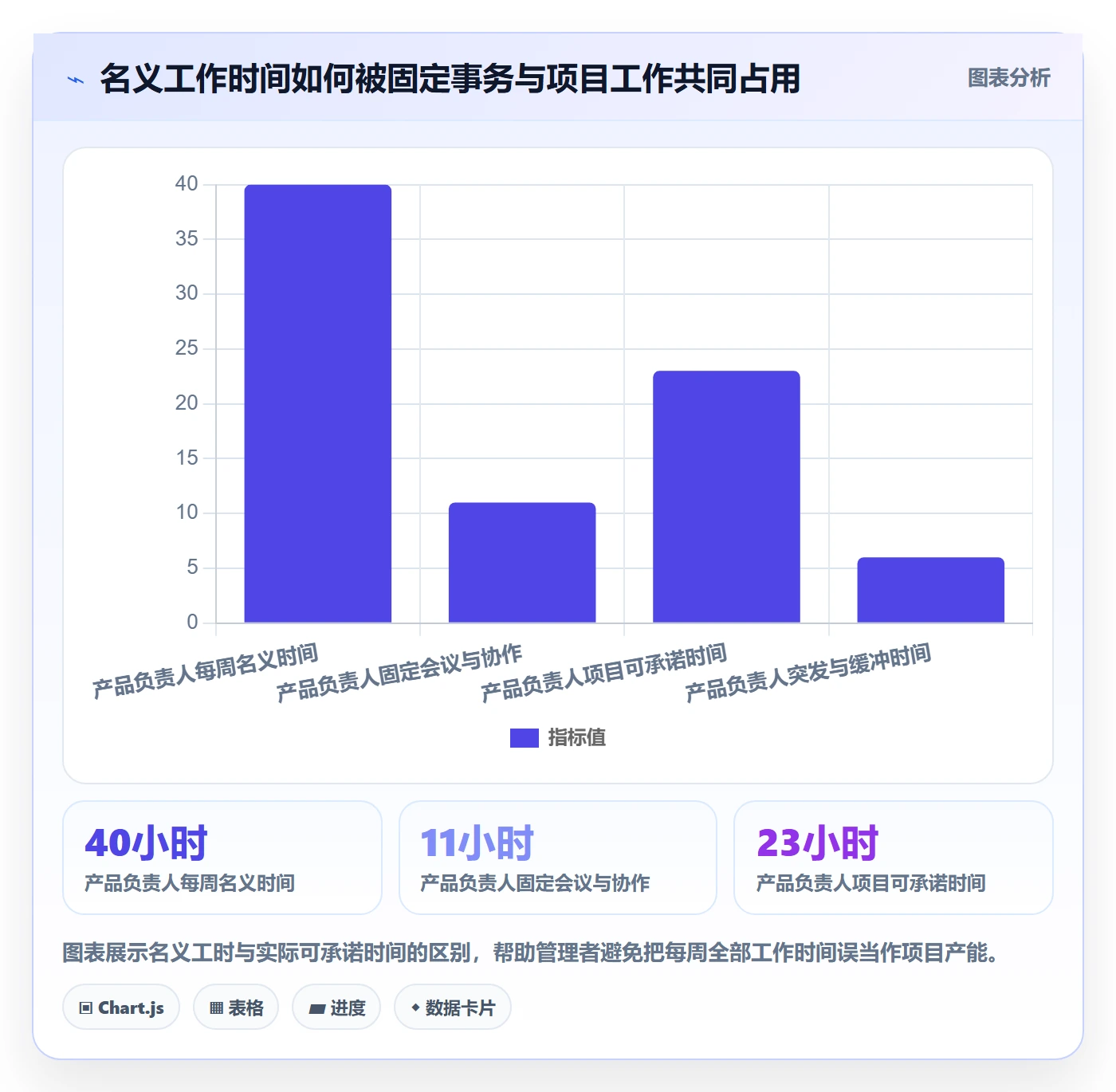The height and width of the screenshot is (1092, 1116).
Task: Click the chart title 名义工作时间如何被固定事务与项目工作共同占用
Action: tap(450, 79)
